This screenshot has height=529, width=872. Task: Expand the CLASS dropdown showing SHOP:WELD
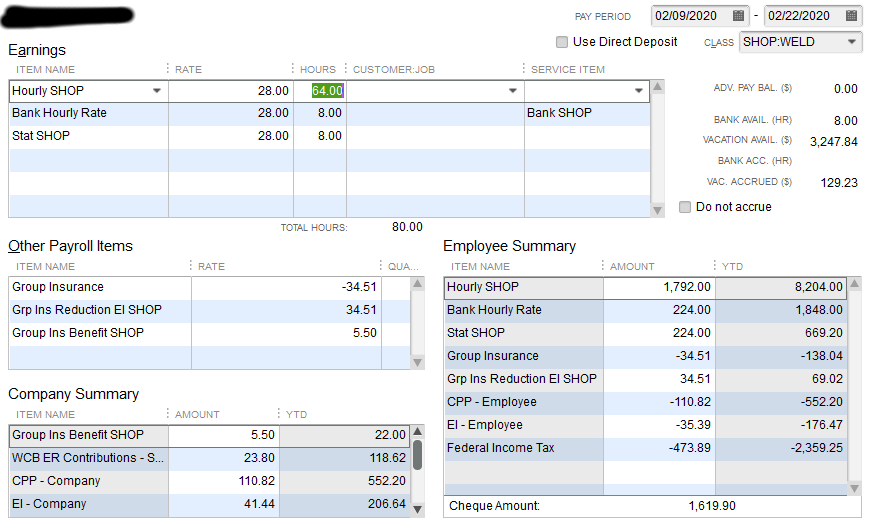(851, 42)
